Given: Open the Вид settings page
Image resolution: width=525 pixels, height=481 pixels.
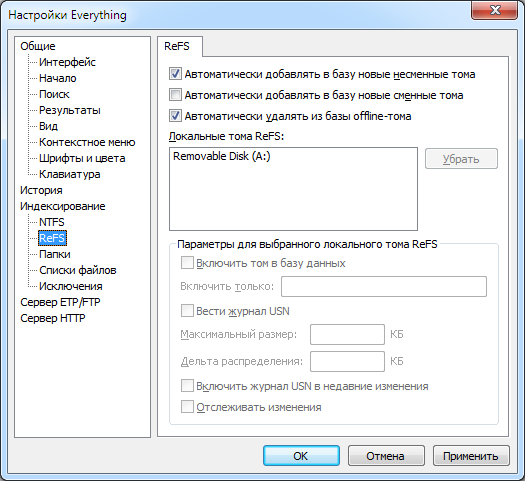Looking at the screenshot, I should [x=49, y=126].
